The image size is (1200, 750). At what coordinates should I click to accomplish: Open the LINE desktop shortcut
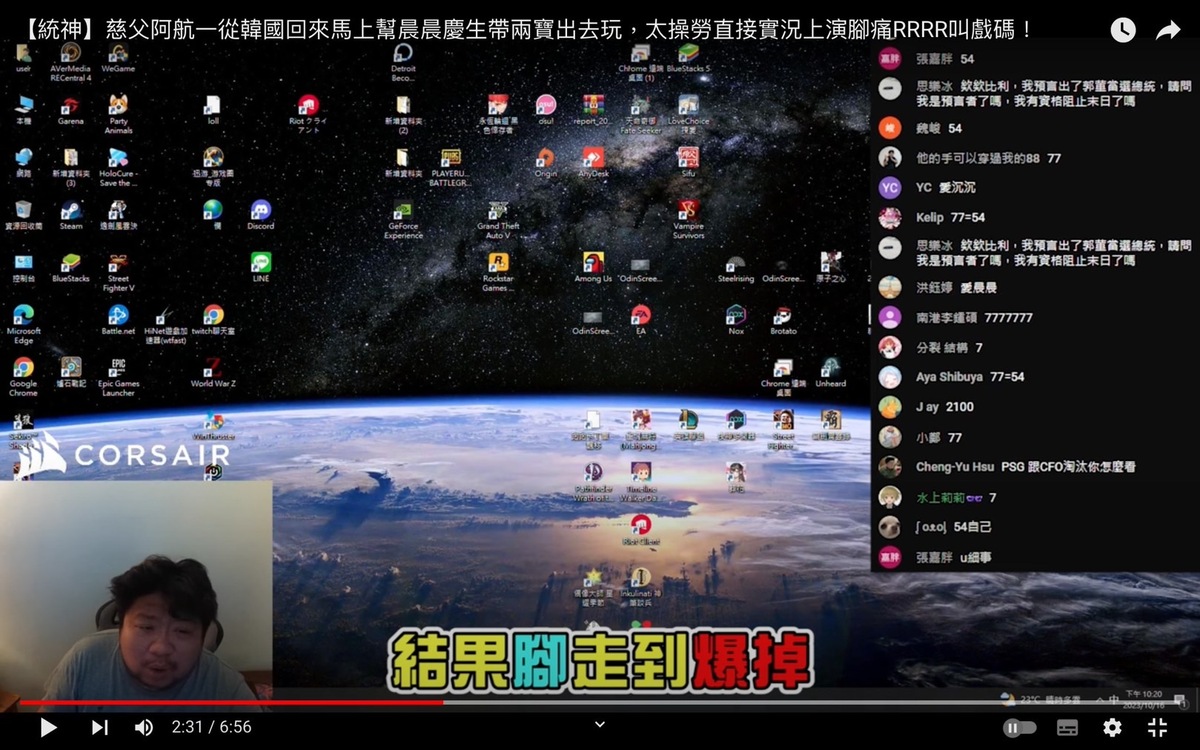point(261,267)
